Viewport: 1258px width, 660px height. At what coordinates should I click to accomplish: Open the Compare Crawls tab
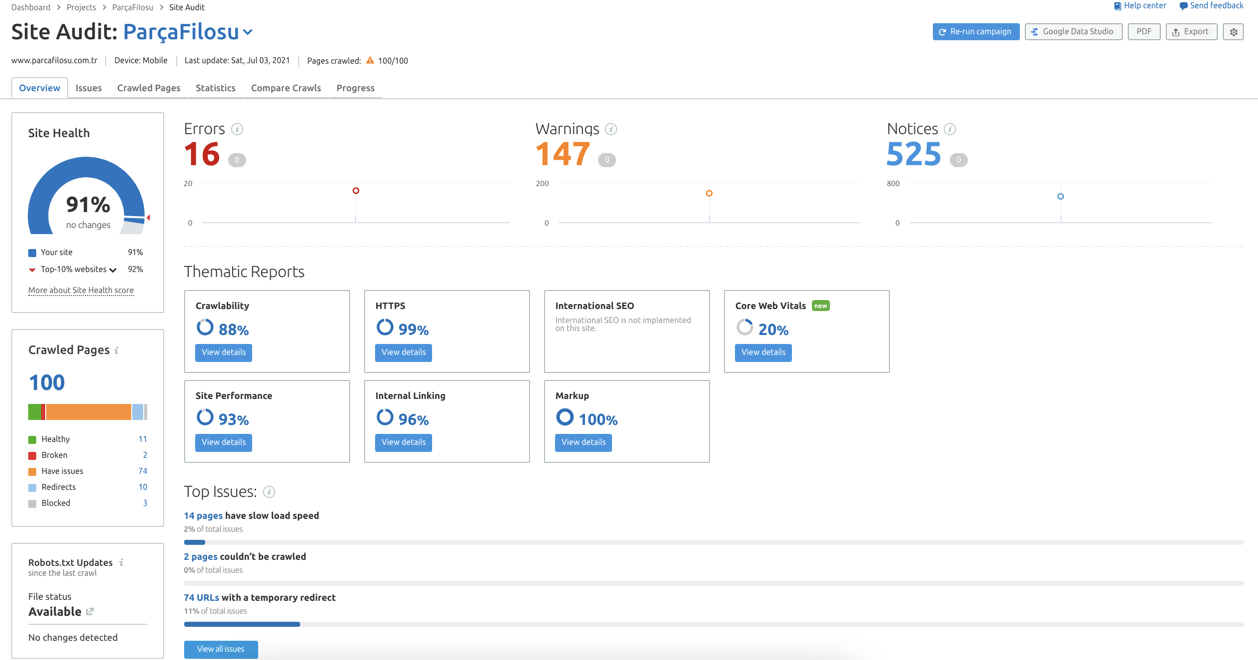click(x=286, y=88)
